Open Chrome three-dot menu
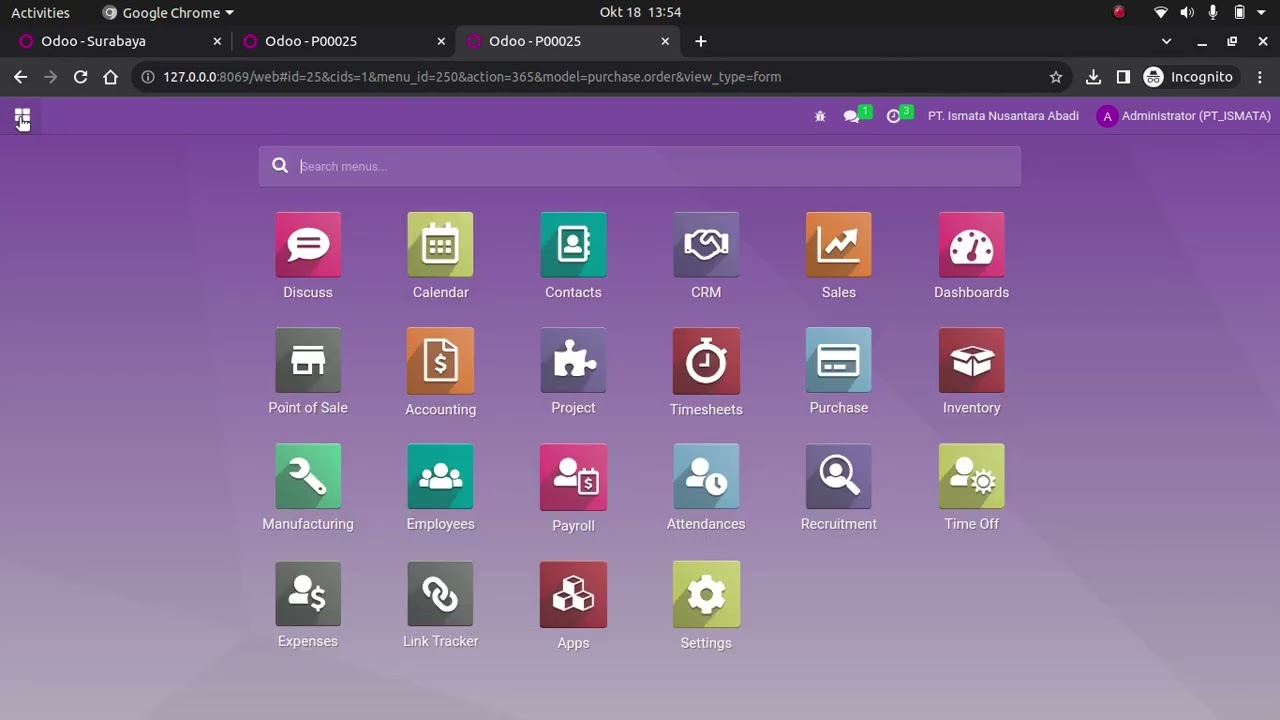The height and width of the screenshot is (720, 1280). coord(1260,77)
